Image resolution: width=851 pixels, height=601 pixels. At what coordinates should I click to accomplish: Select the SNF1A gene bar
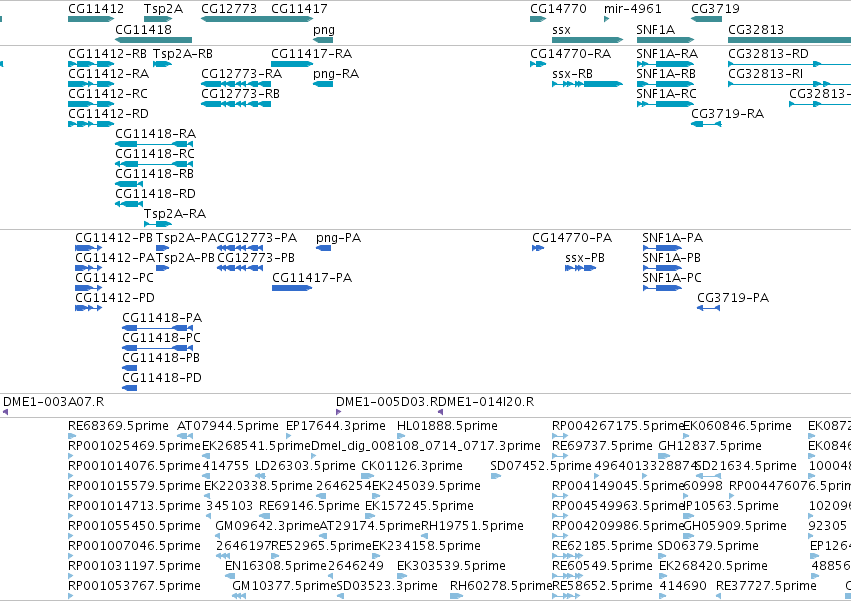(665, 40)
